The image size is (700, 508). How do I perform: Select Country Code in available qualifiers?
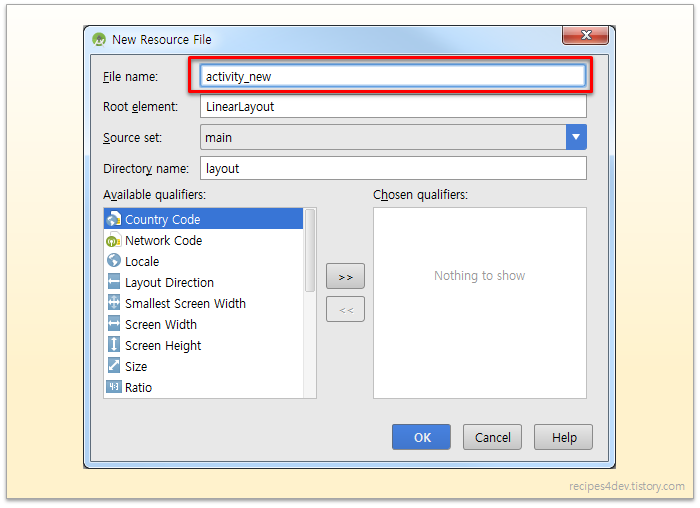[204, 219]
